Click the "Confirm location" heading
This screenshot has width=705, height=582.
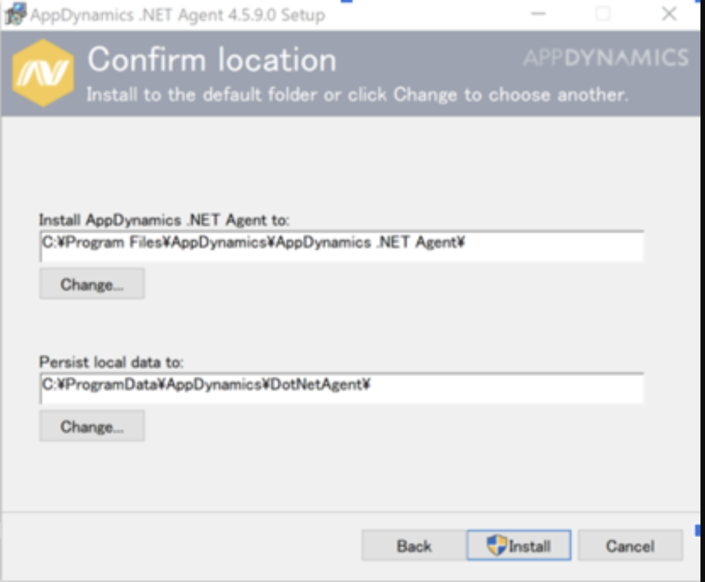coord(212,60)
